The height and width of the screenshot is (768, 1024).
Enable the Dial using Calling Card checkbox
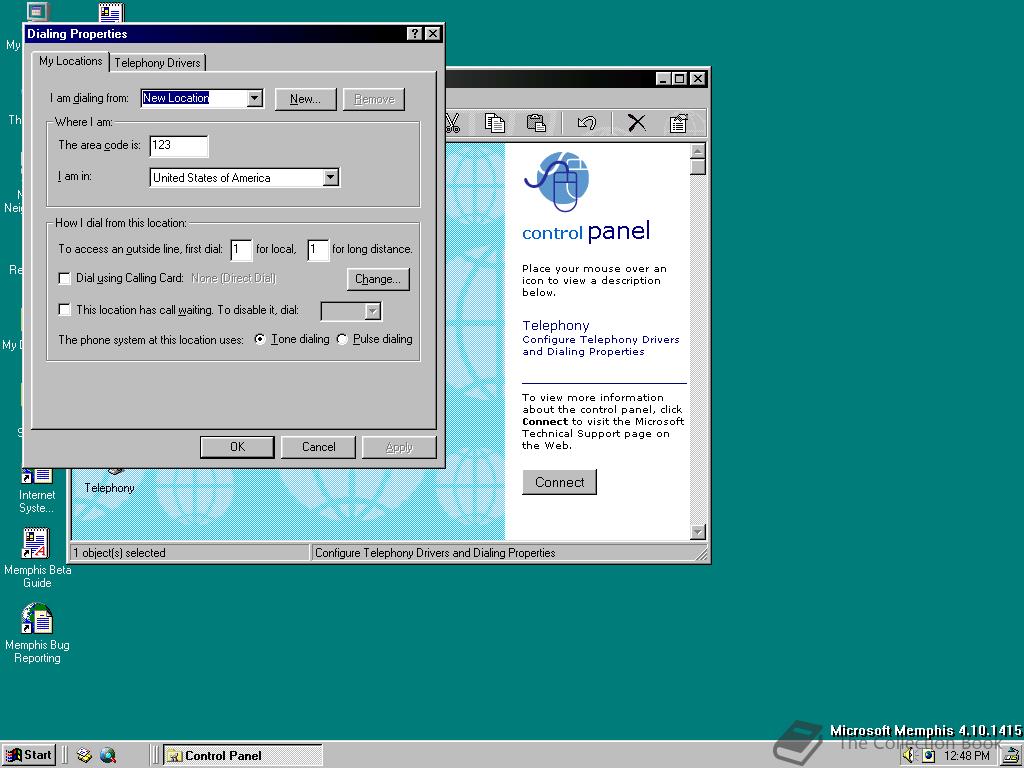(64, 278)
